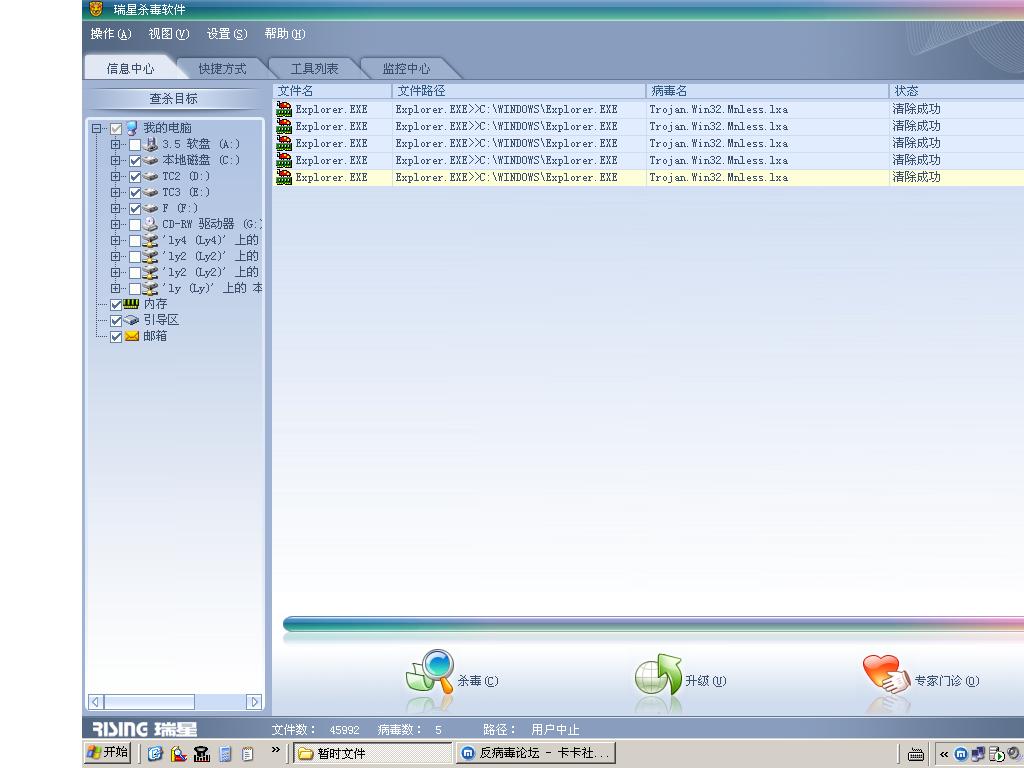Expand the TC3 (E:) node
1024x768 pixels.
[116, 192]
